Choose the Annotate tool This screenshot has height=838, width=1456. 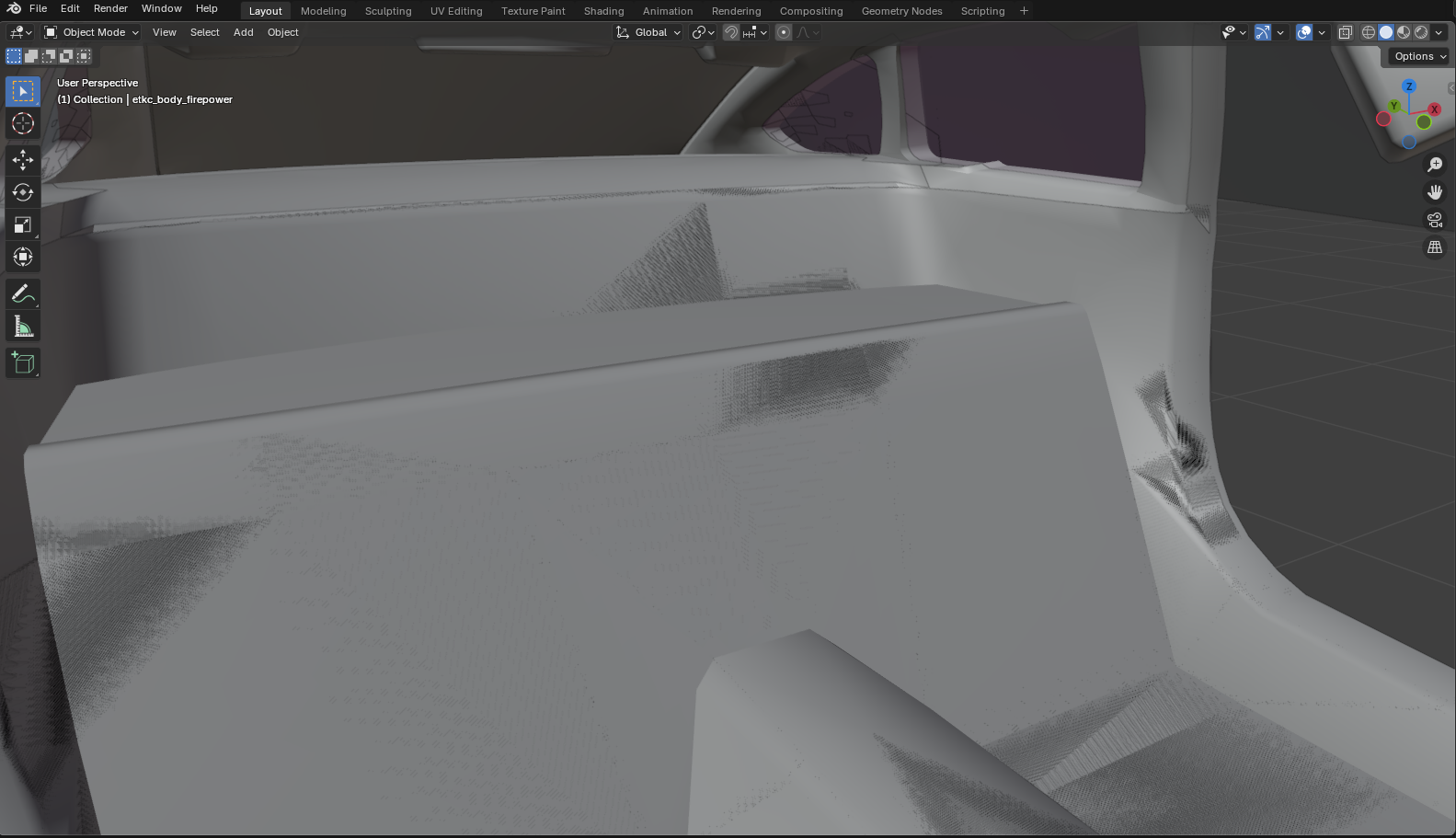23,294
